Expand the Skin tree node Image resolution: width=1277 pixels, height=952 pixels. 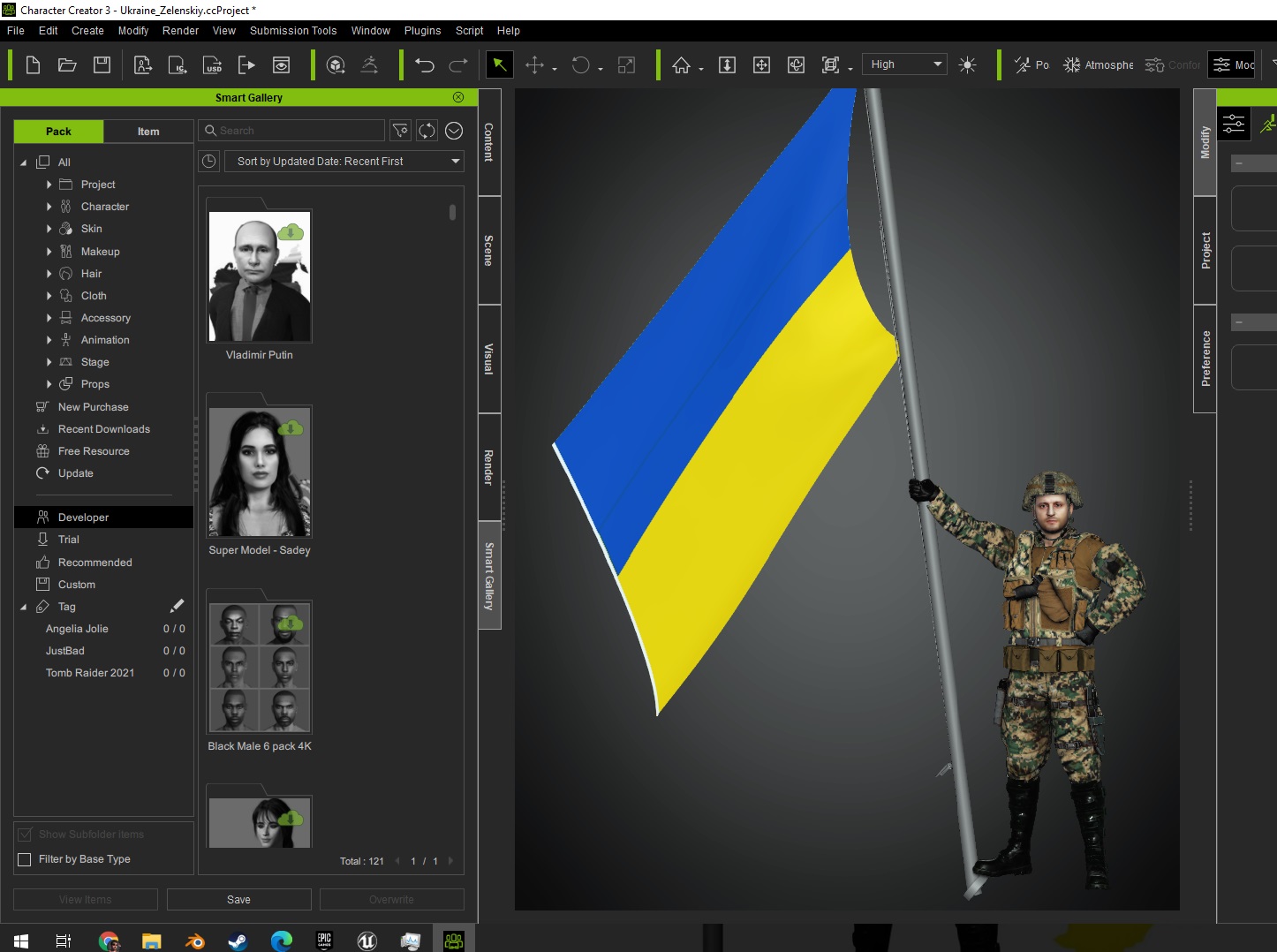[49, 229]
